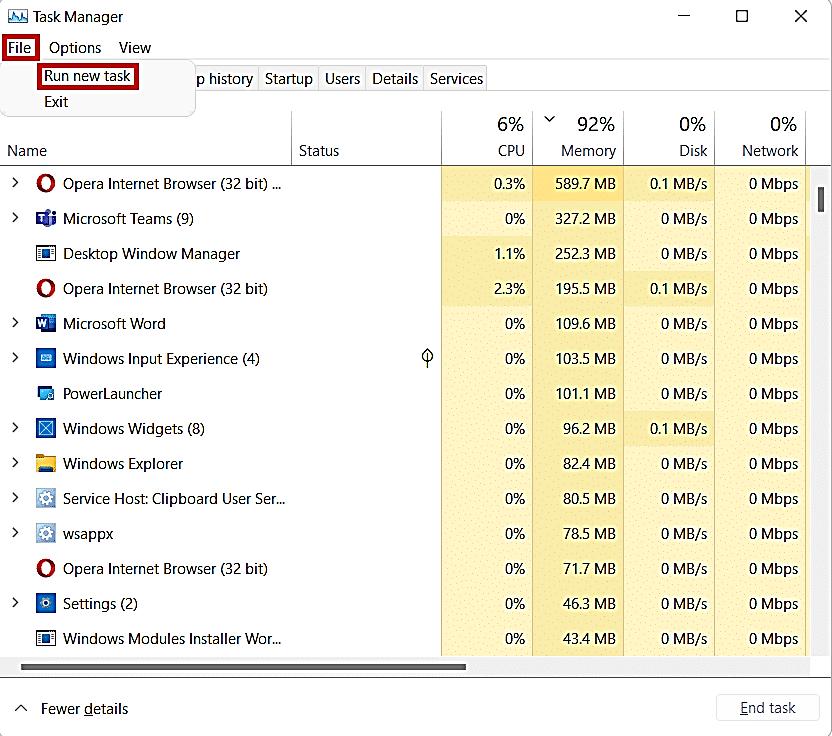Select the Desktop Window Manager icon
This screenshot has height=736, width=832.
(45, 253)
